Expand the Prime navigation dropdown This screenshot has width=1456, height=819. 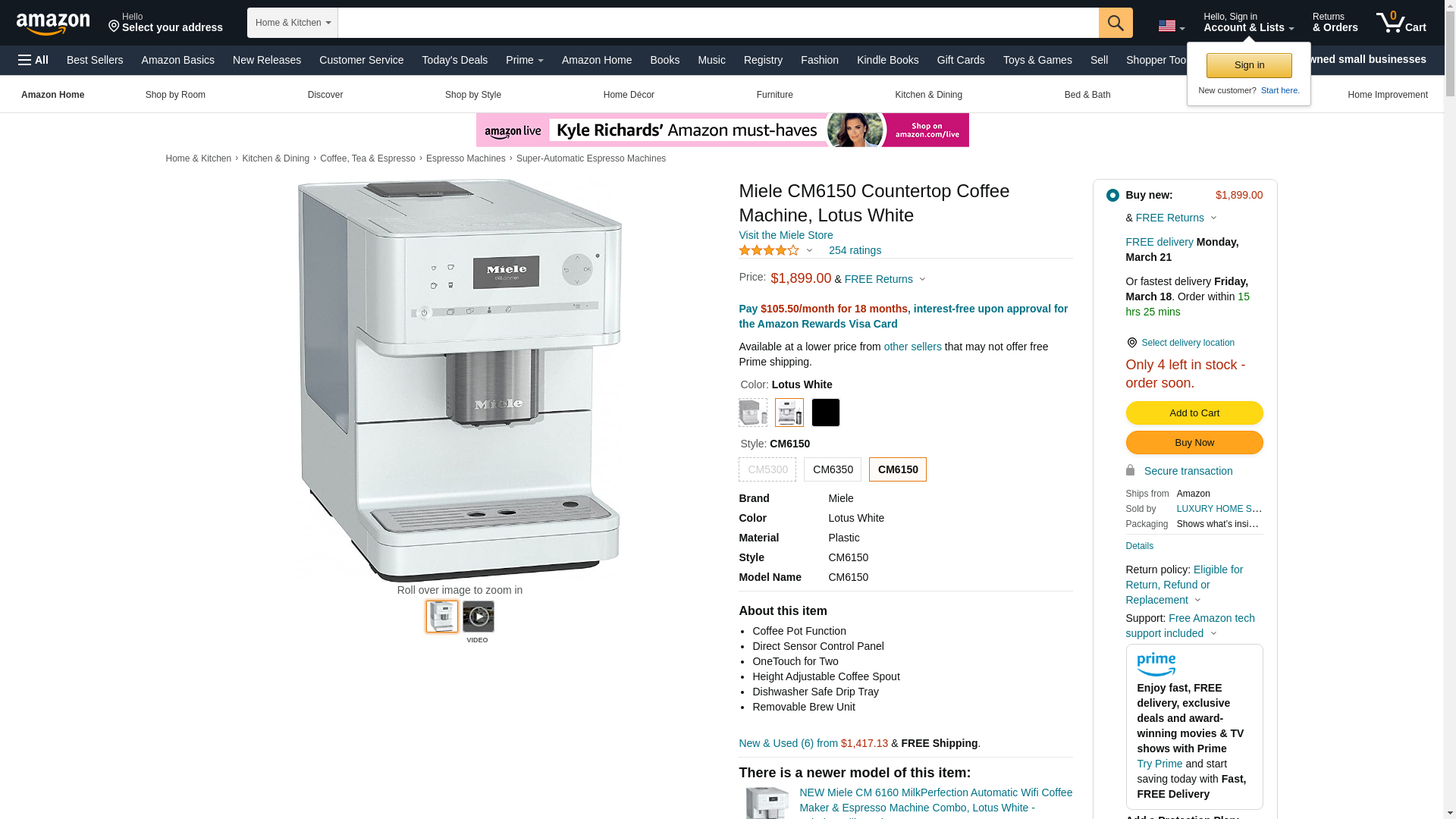(525, 60)
